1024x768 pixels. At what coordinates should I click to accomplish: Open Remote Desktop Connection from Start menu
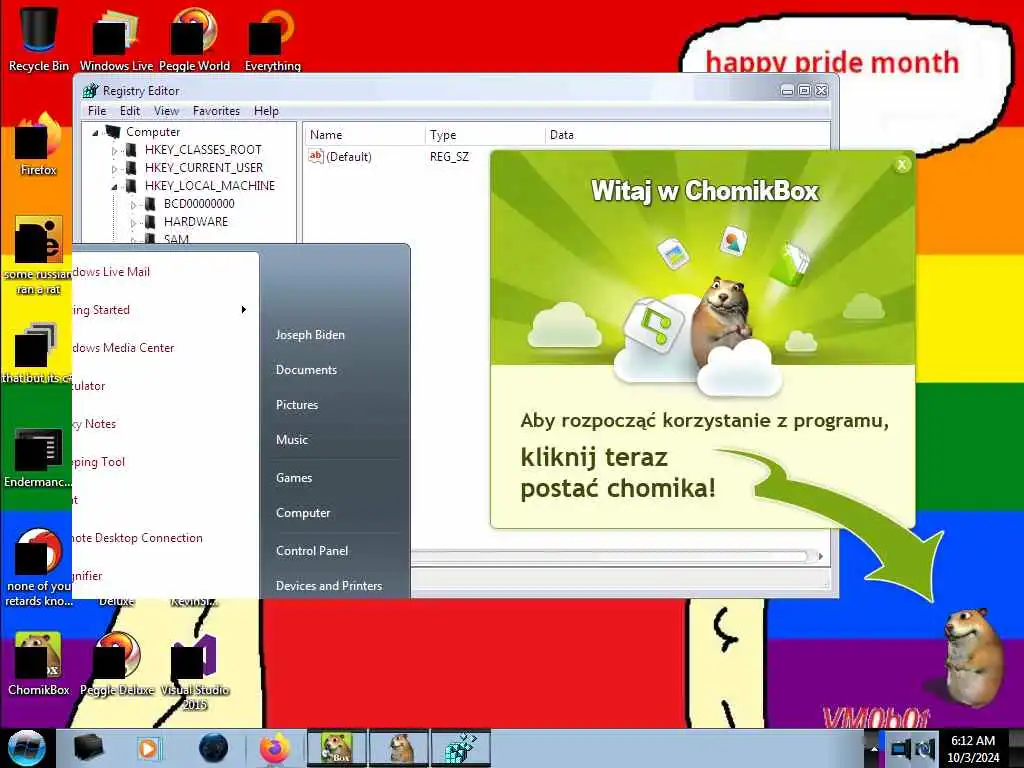pyautogui.click(x=165, y=537)
